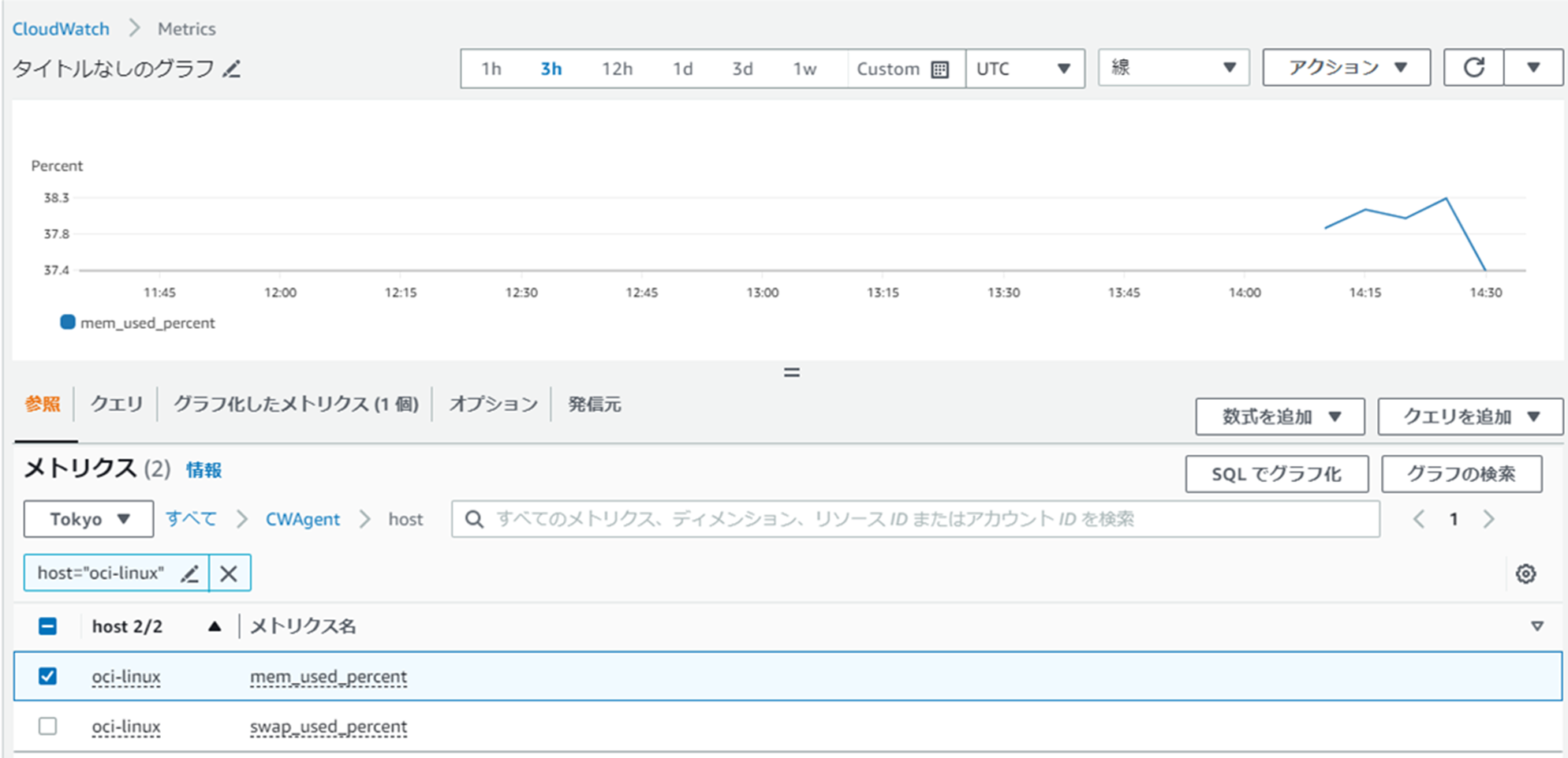Click the Metrics breadcrumb text
Screen dimensions: 1568x758
186,29
